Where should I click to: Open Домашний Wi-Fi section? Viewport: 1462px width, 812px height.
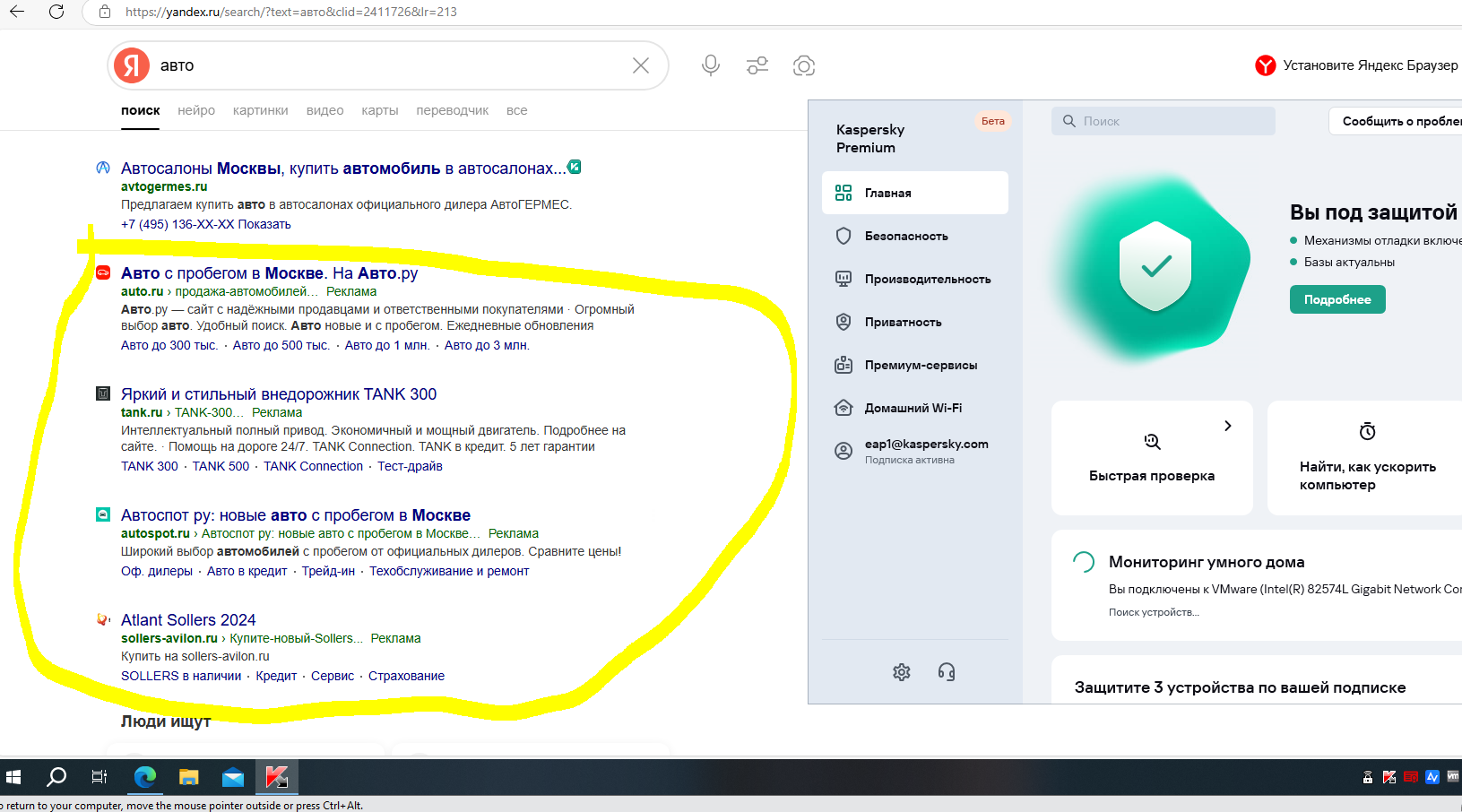pyautogui.click(x=915, y=408)
